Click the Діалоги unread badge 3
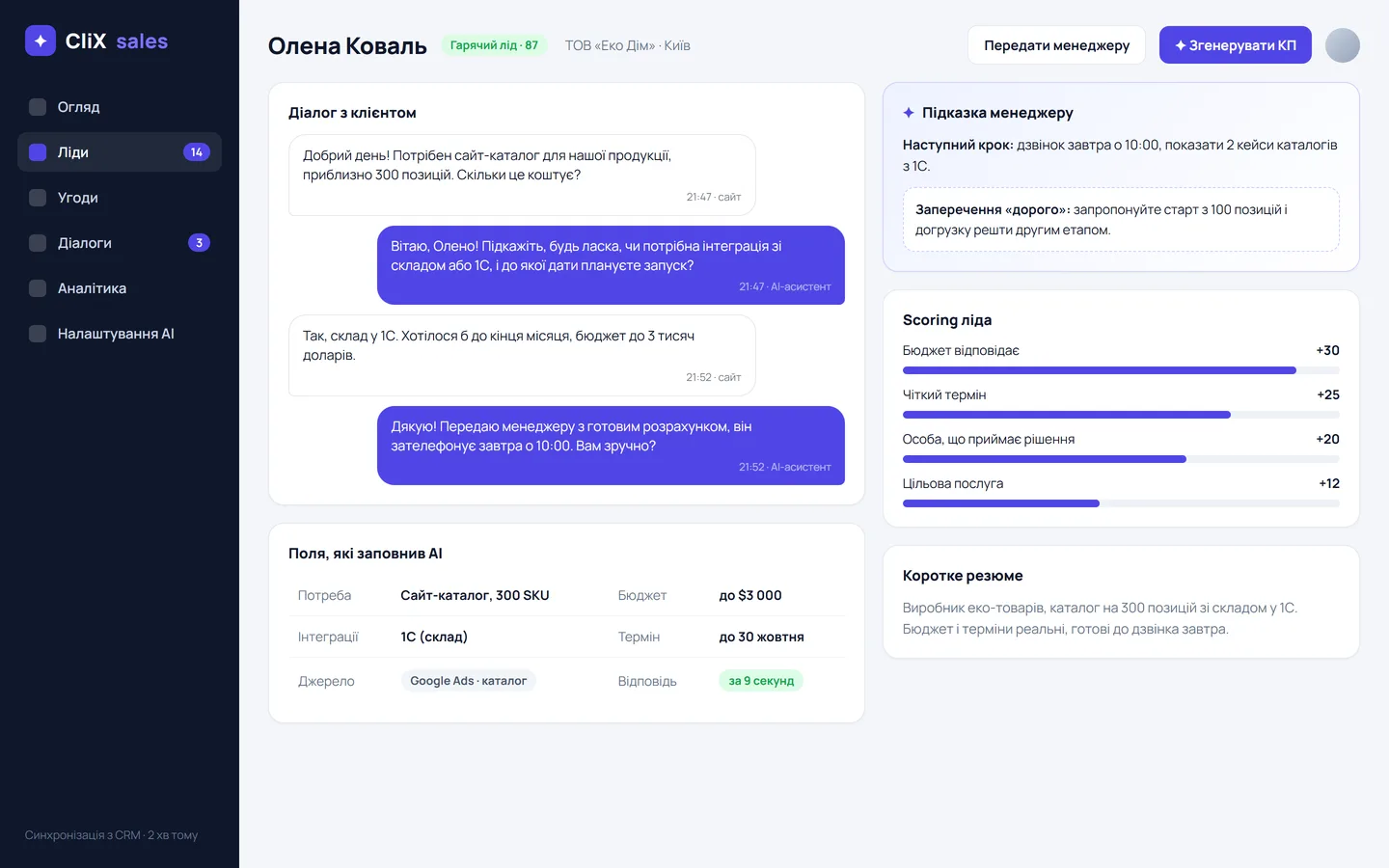The height and width of the screenshot is (868, 1389). click(x=199, y=243)
